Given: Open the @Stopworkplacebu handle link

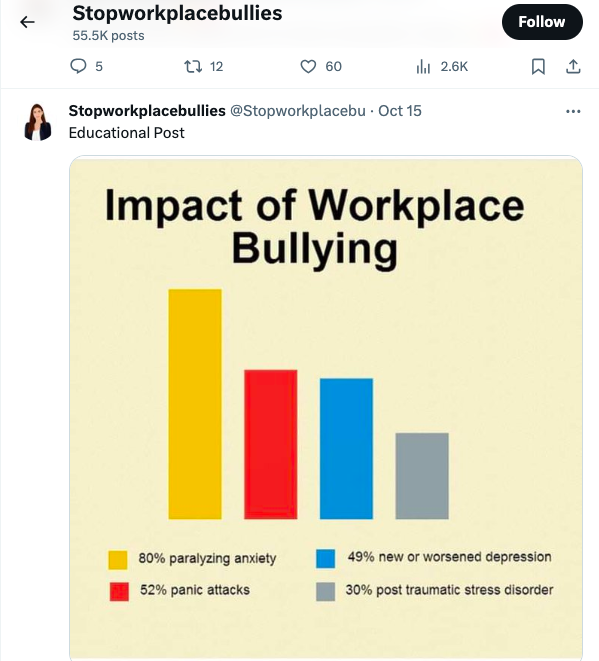Looking at the screenshot, I should click(x=298, y=111).
